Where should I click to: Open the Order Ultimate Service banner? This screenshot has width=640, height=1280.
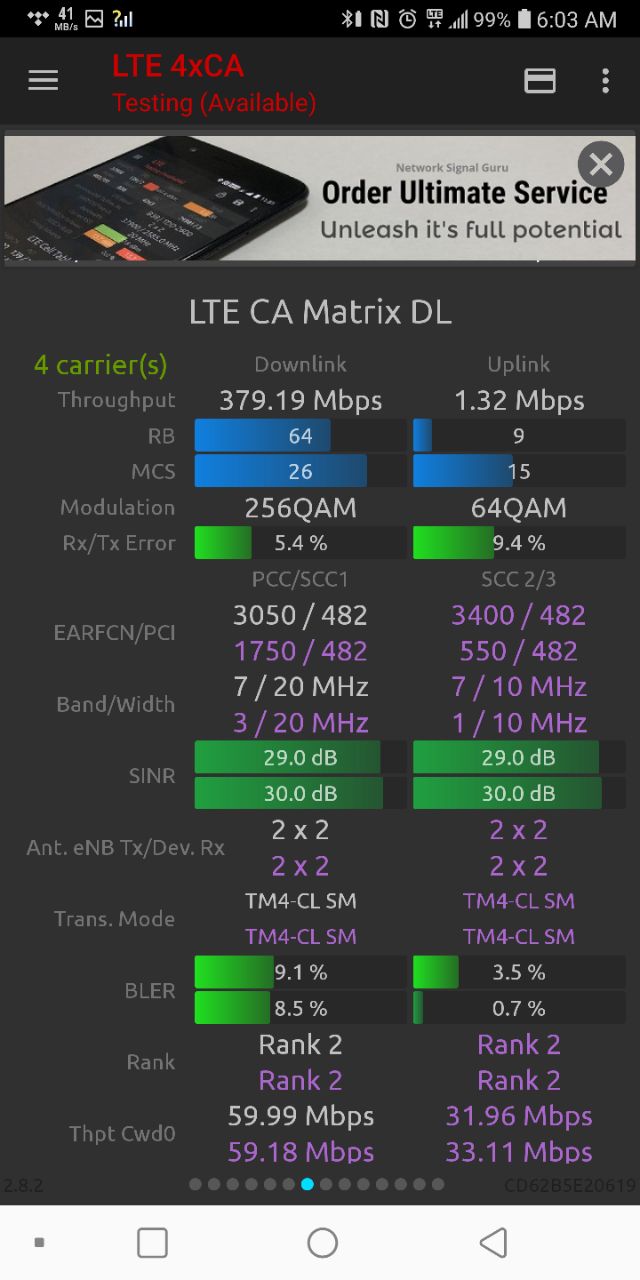[320, 200]
